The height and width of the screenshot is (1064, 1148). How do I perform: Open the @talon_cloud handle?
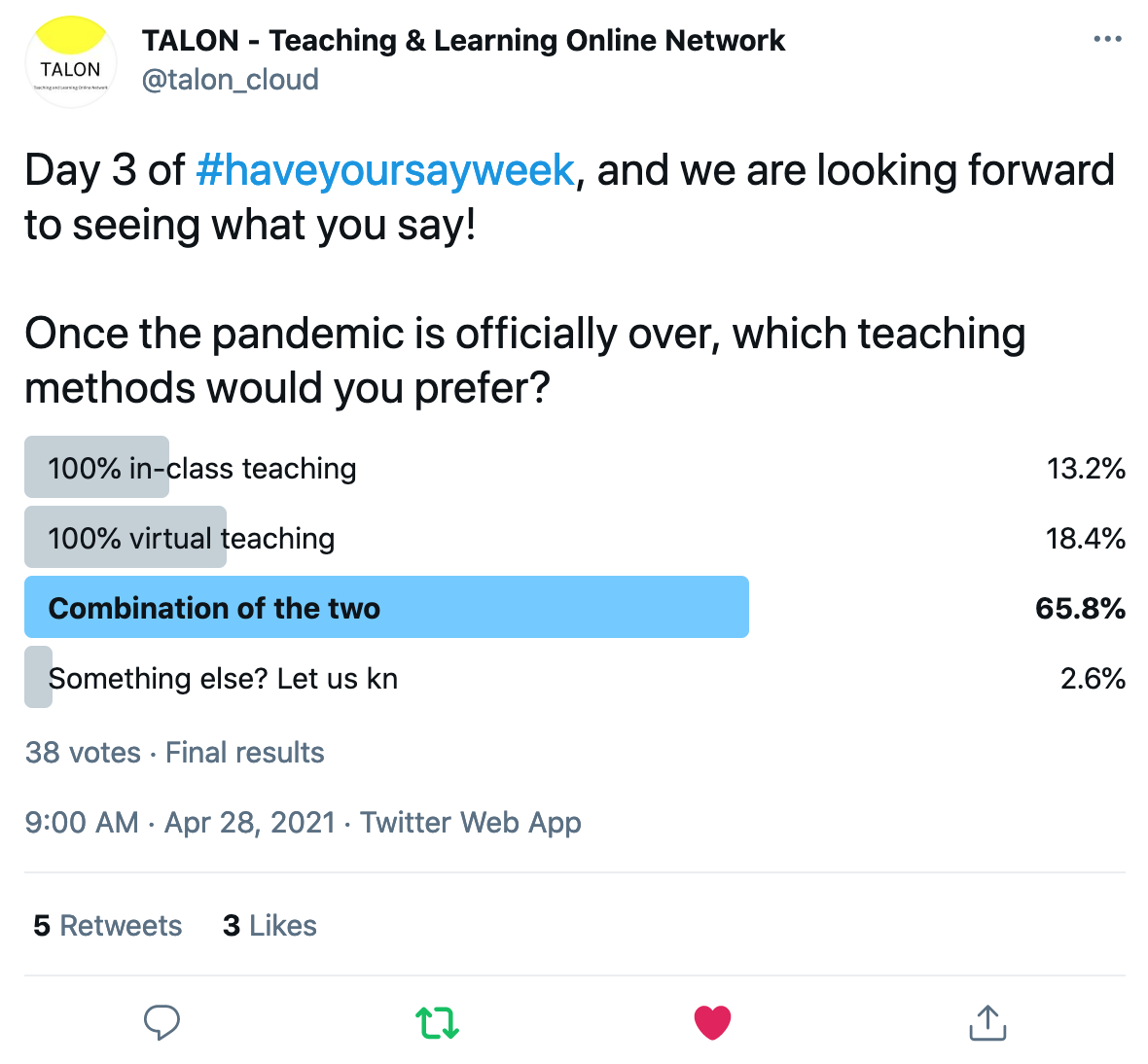pos(231,80)
